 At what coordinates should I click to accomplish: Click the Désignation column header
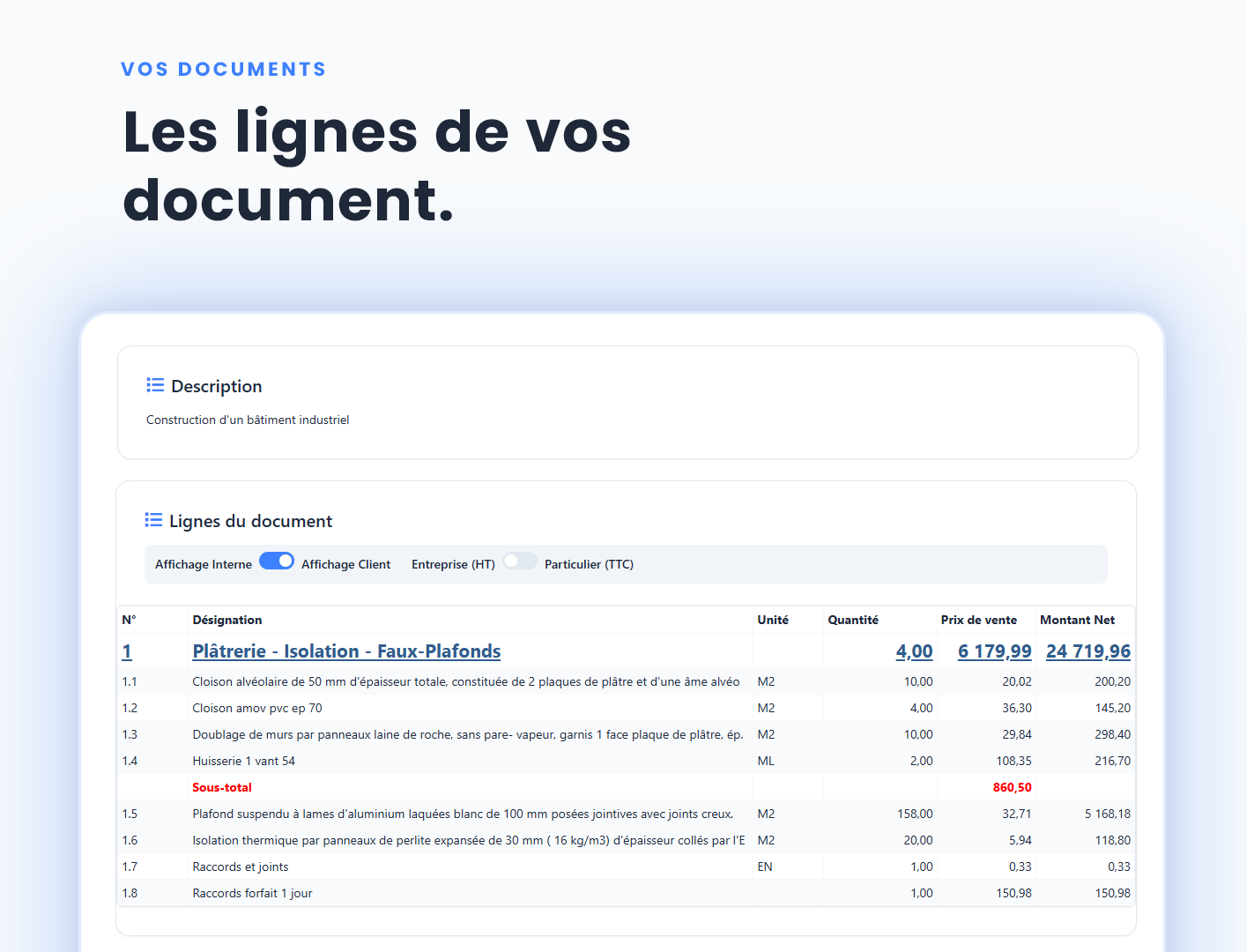point(227,620)
